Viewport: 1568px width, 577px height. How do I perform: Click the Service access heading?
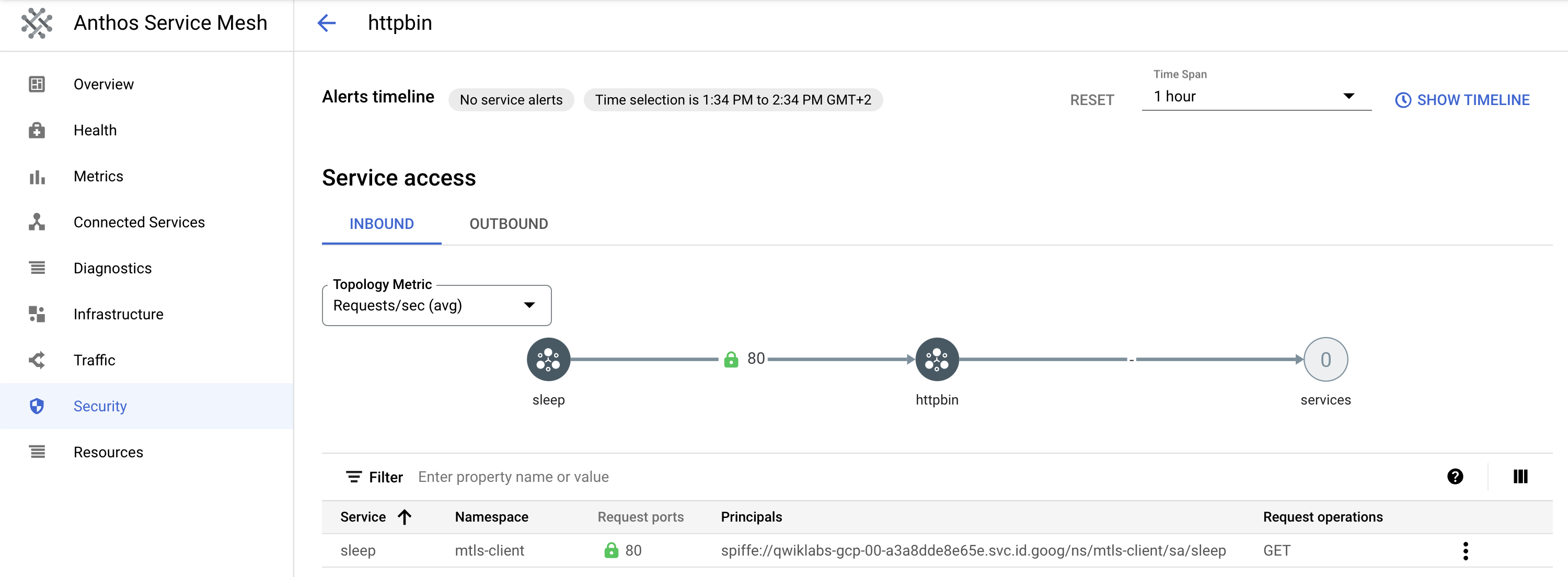pos(399,178)
